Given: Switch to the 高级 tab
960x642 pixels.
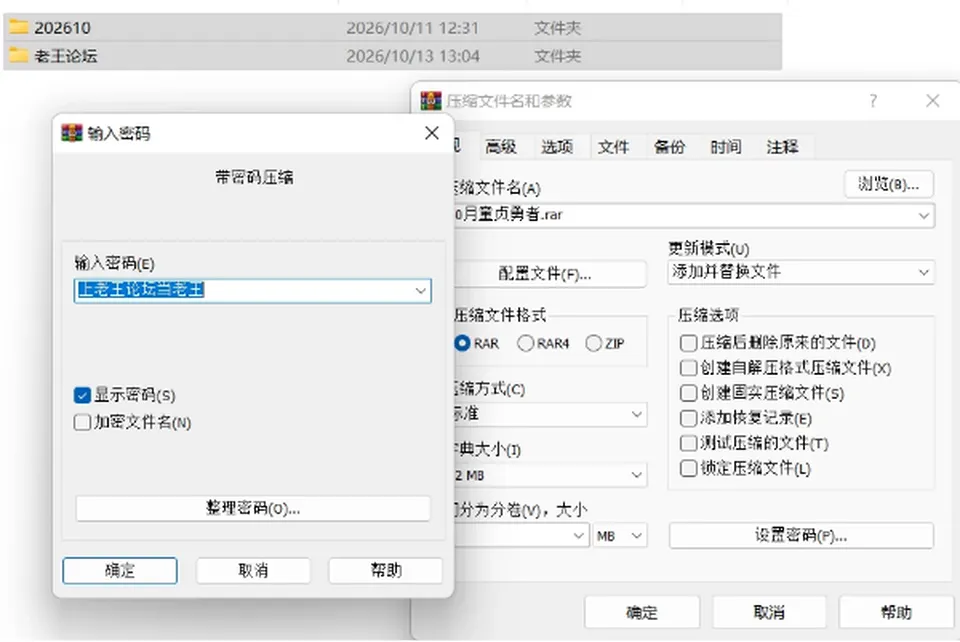Looking at the screenshot, I should pos(501,147).
